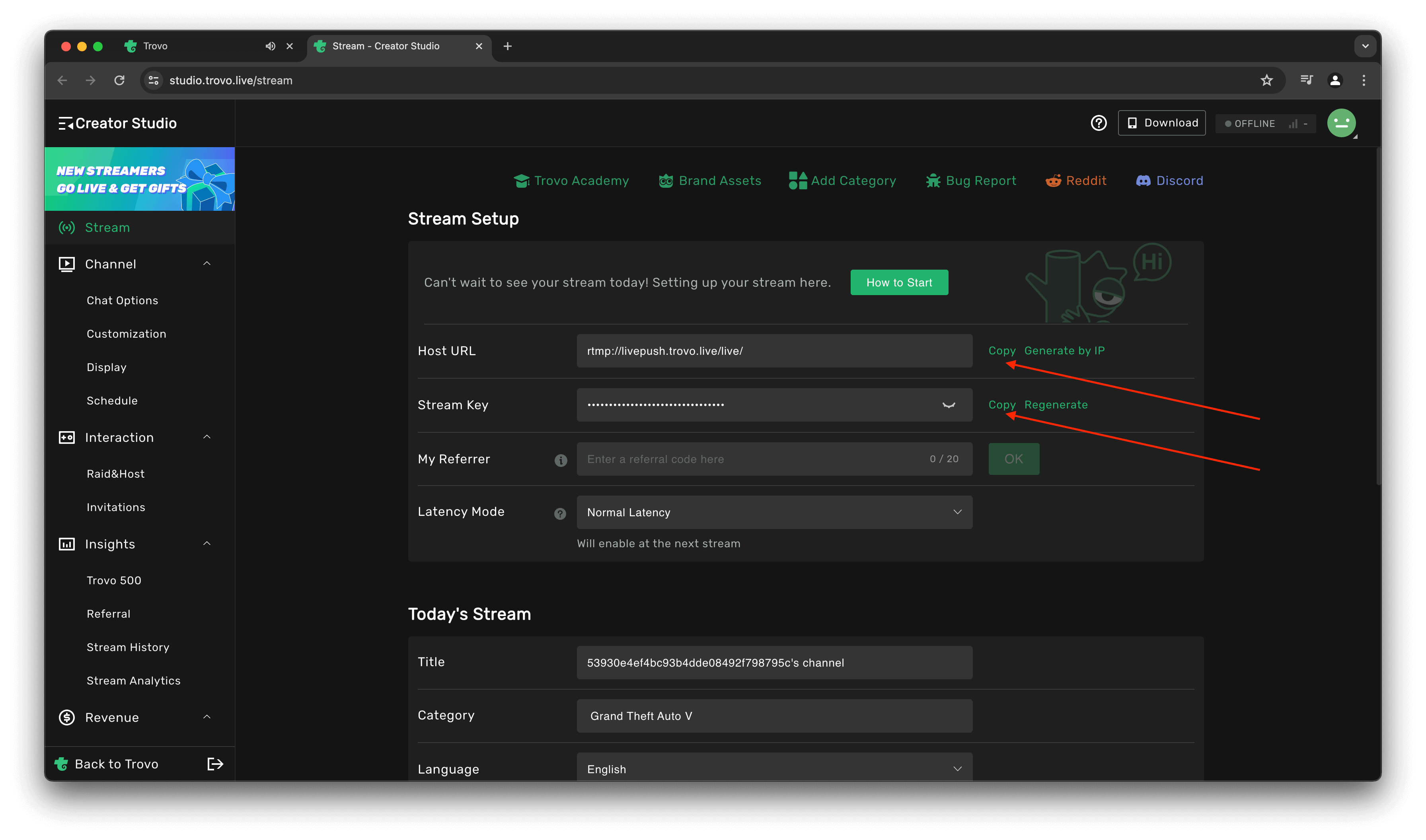Click the referral info icon

[561, 460]
